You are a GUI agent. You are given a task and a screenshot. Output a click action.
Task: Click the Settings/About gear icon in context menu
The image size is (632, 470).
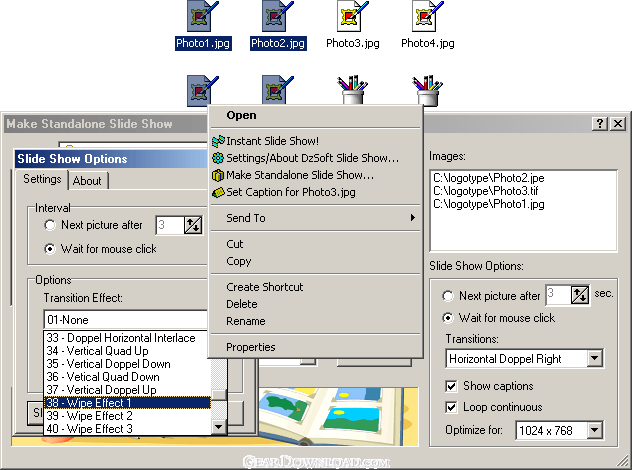[218, 158]
